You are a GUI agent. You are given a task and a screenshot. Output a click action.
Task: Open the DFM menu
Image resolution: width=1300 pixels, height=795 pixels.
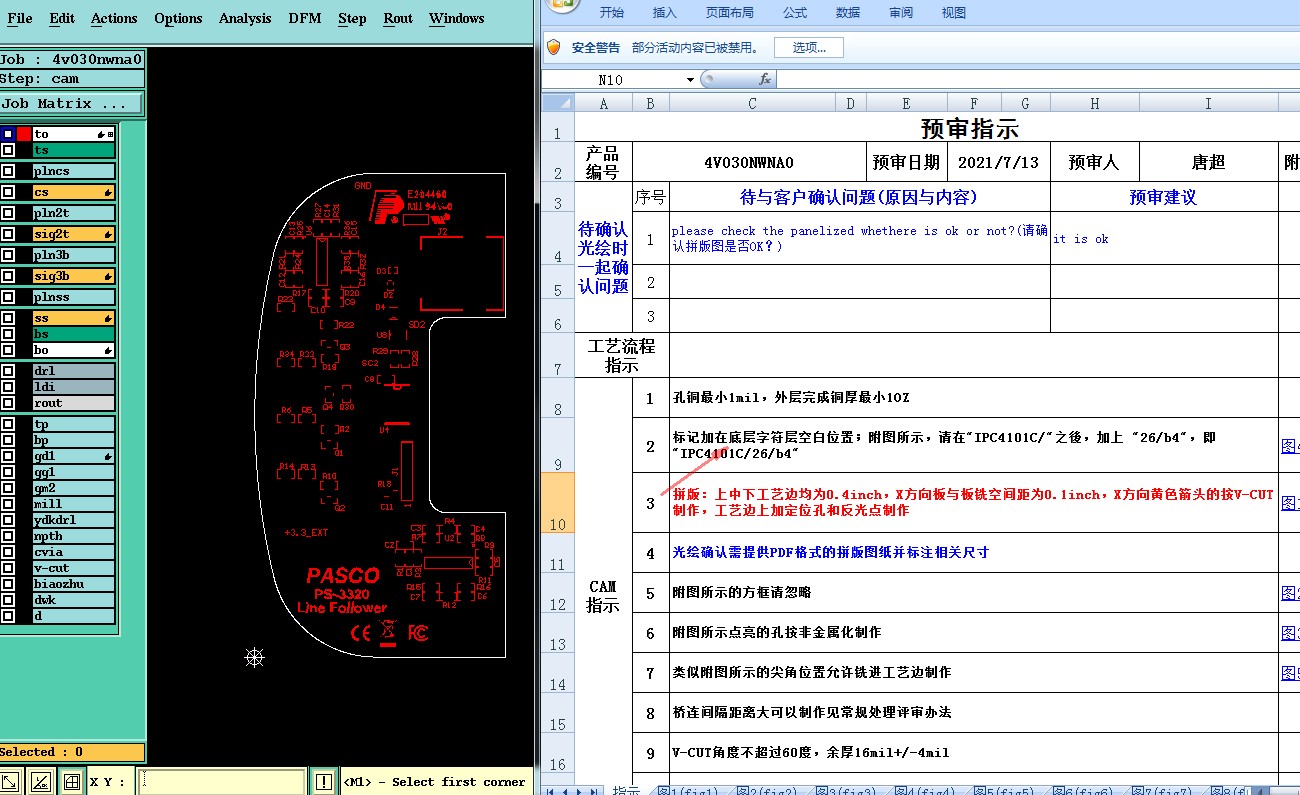[x=305, y=18]
